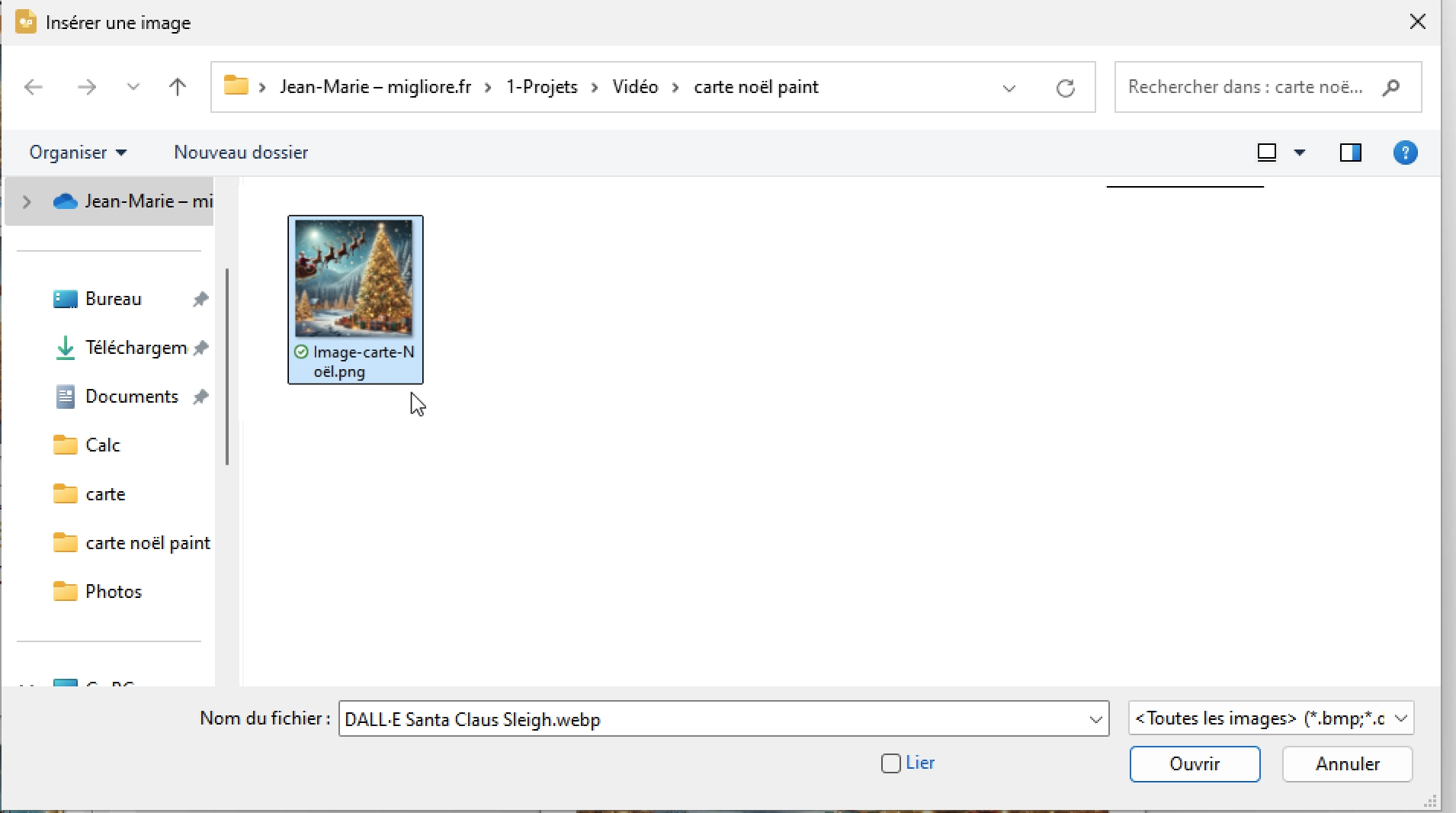This screenshot has width=1456, height=813.
Task: Open the '1-Projets' breadcrumb
Action: [542, 87]
